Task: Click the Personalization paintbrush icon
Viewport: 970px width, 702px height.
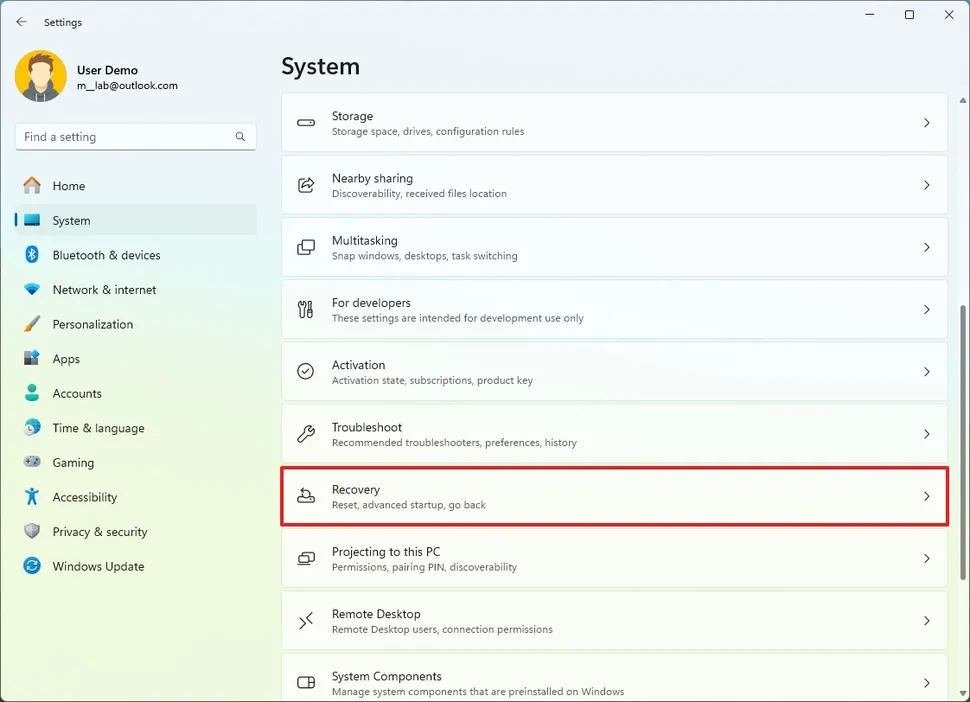Action: point(32,324)
